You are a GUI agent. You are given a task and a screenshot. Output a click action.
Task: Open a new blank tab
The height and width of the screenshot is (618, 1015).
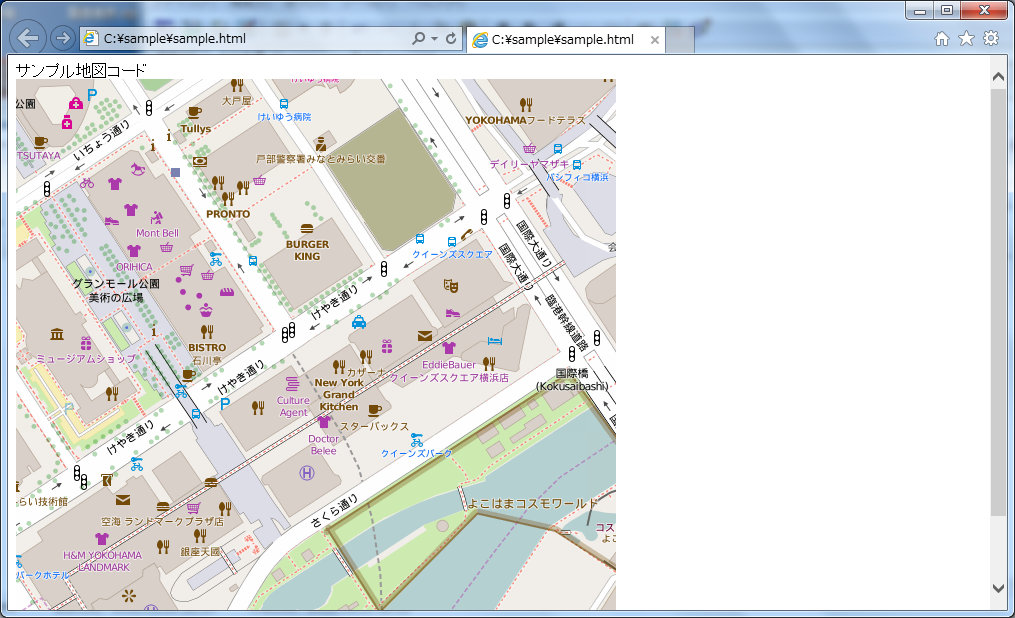click(680, 40)
